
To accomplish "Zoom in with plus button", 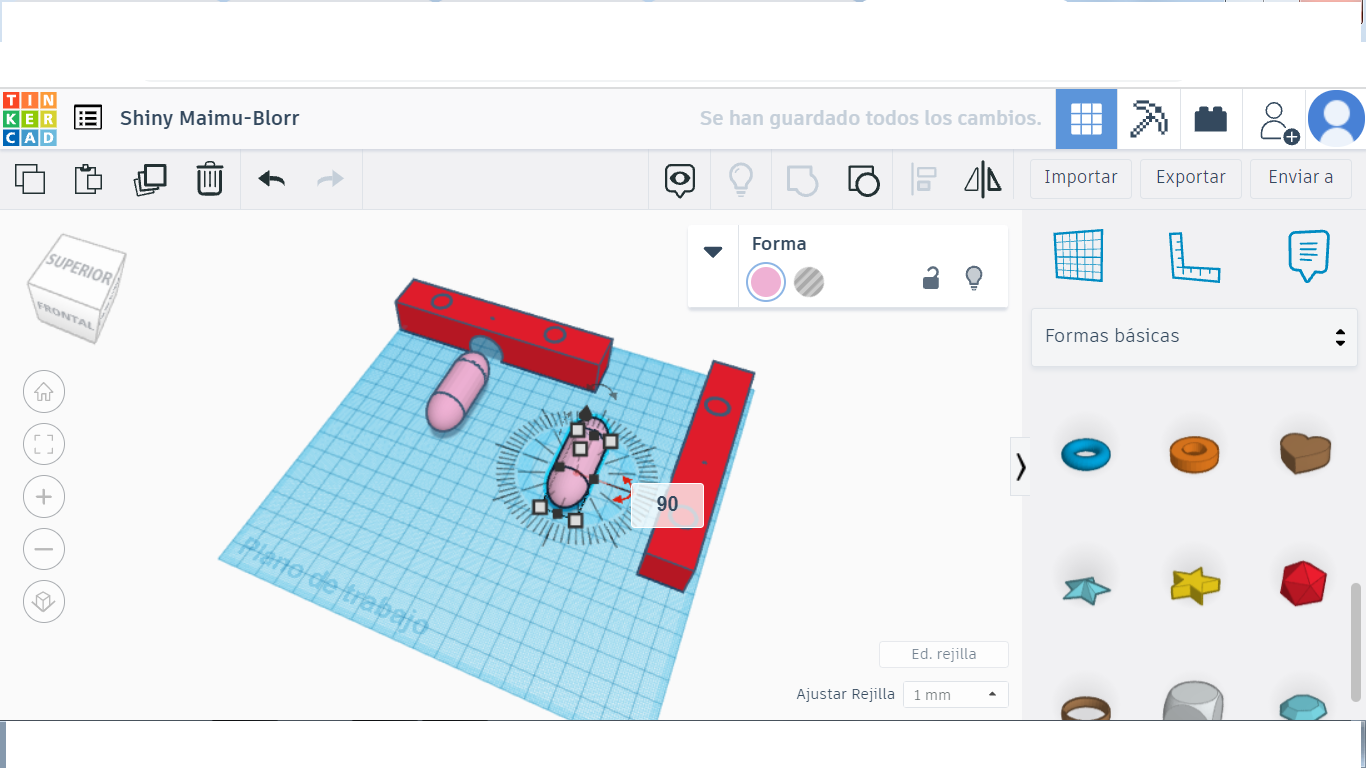I will pyautogui.click(x=44, y=497).
